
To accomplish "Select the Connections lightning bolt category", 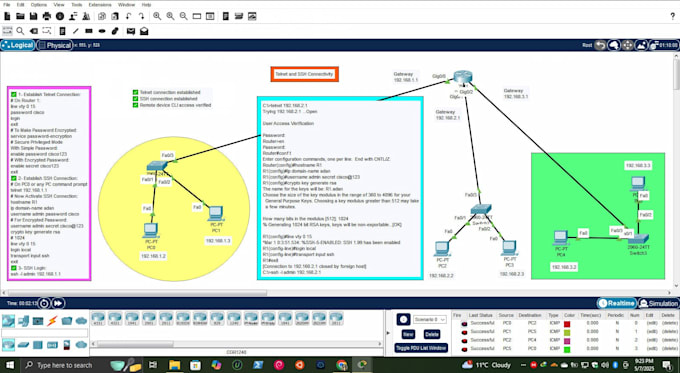I will click(52, 321).
